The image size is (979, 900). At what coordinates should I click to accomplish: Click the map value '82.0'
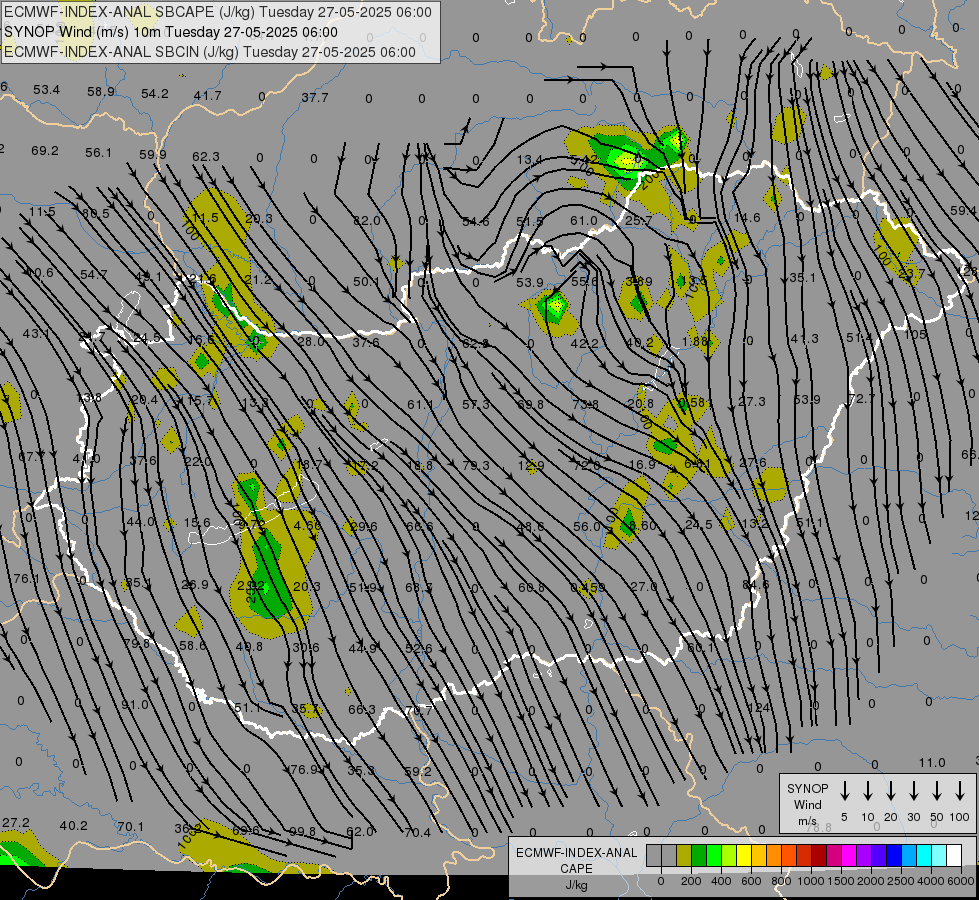pos(367,220)
